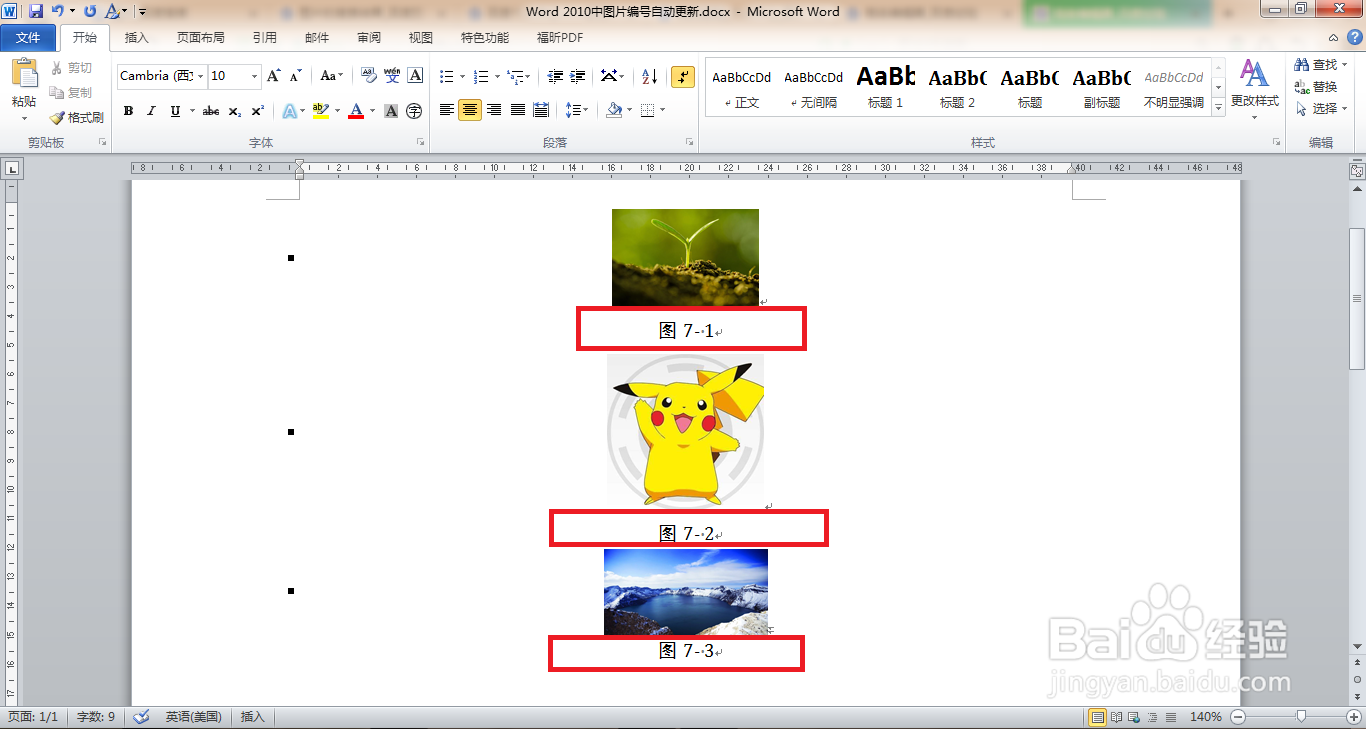Viewport: 1366px width, 729px height.
Task: Click the Enclose Characters icon
Action: pyautogui.click(x=414, y=111)
